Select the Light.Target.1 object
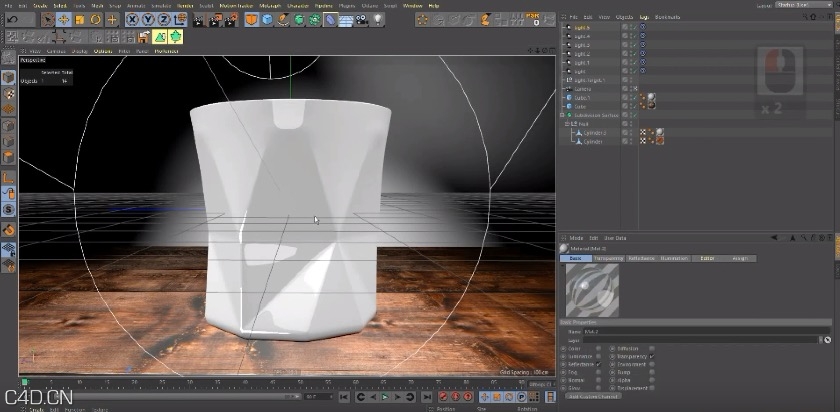 (589, 80)
